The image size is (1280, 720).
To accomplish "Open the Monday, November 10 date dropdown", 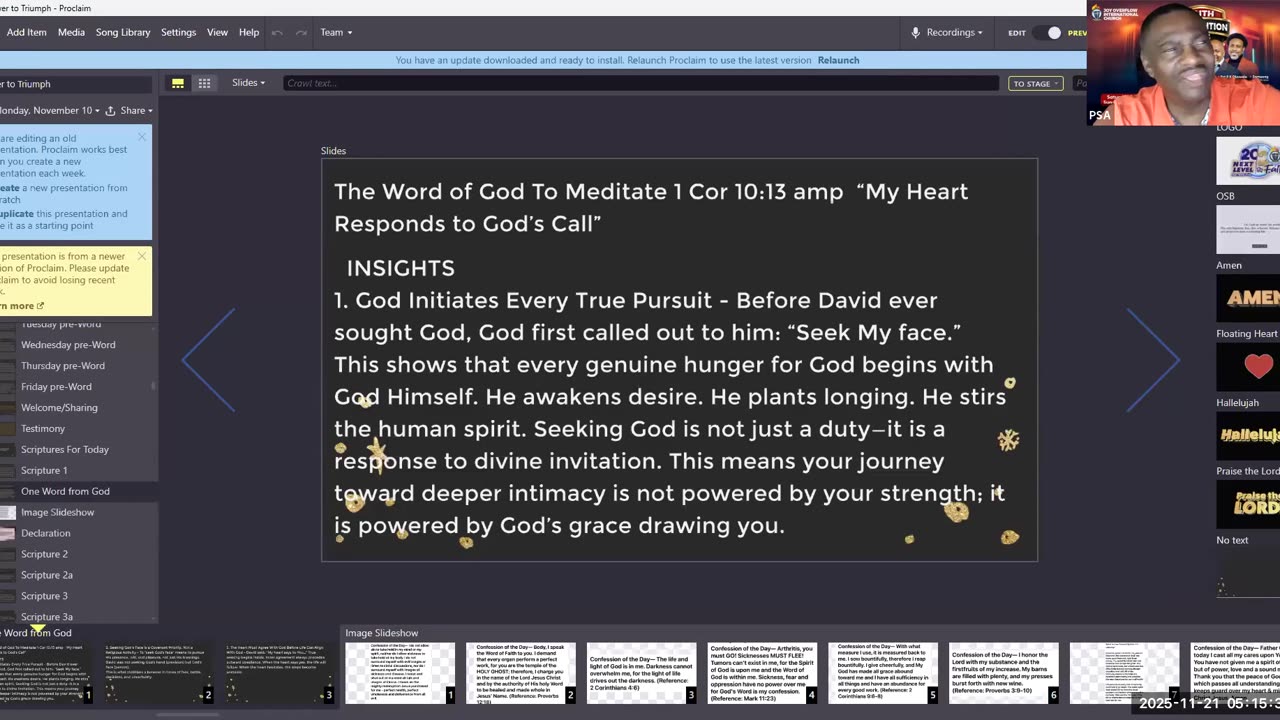I will tap(48, 110).
